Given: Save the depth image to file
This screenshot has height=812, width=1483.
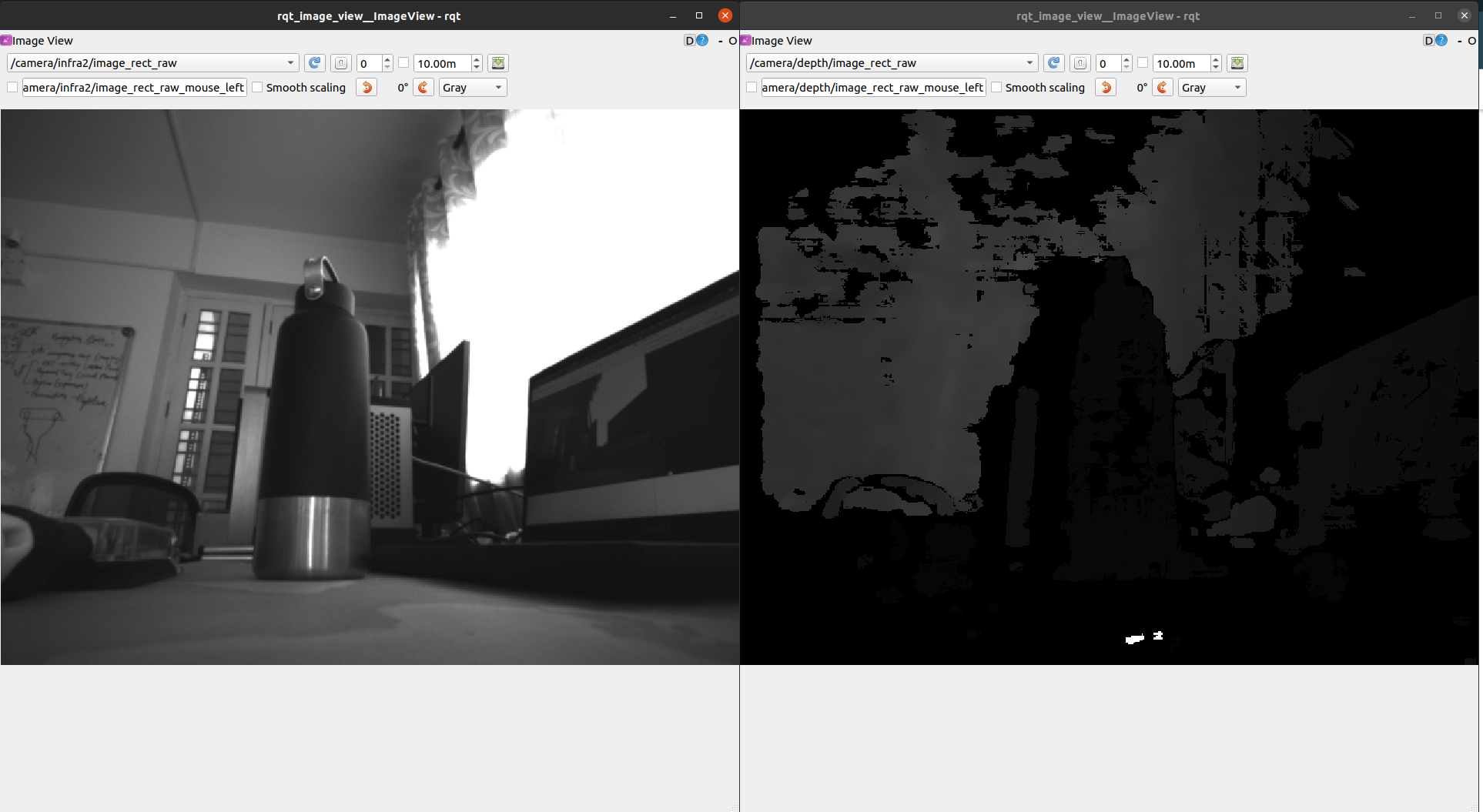Looking at the screenshot, I should click(x=1237, y=63).
